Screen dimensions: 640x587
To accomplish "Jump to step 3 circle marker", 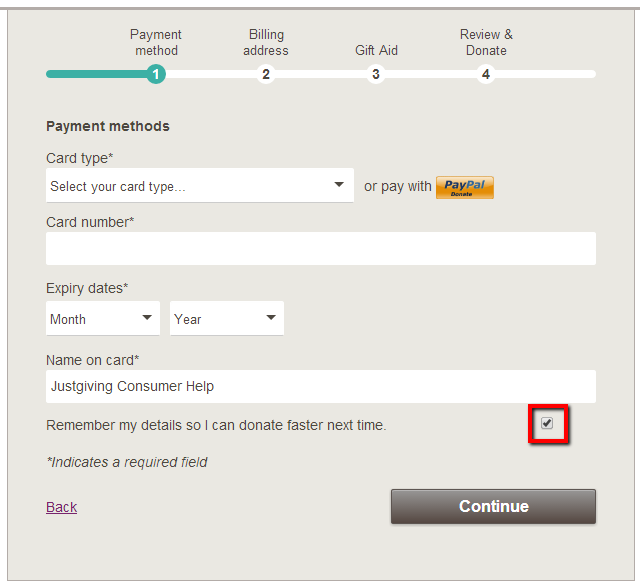I will point(376,74).
